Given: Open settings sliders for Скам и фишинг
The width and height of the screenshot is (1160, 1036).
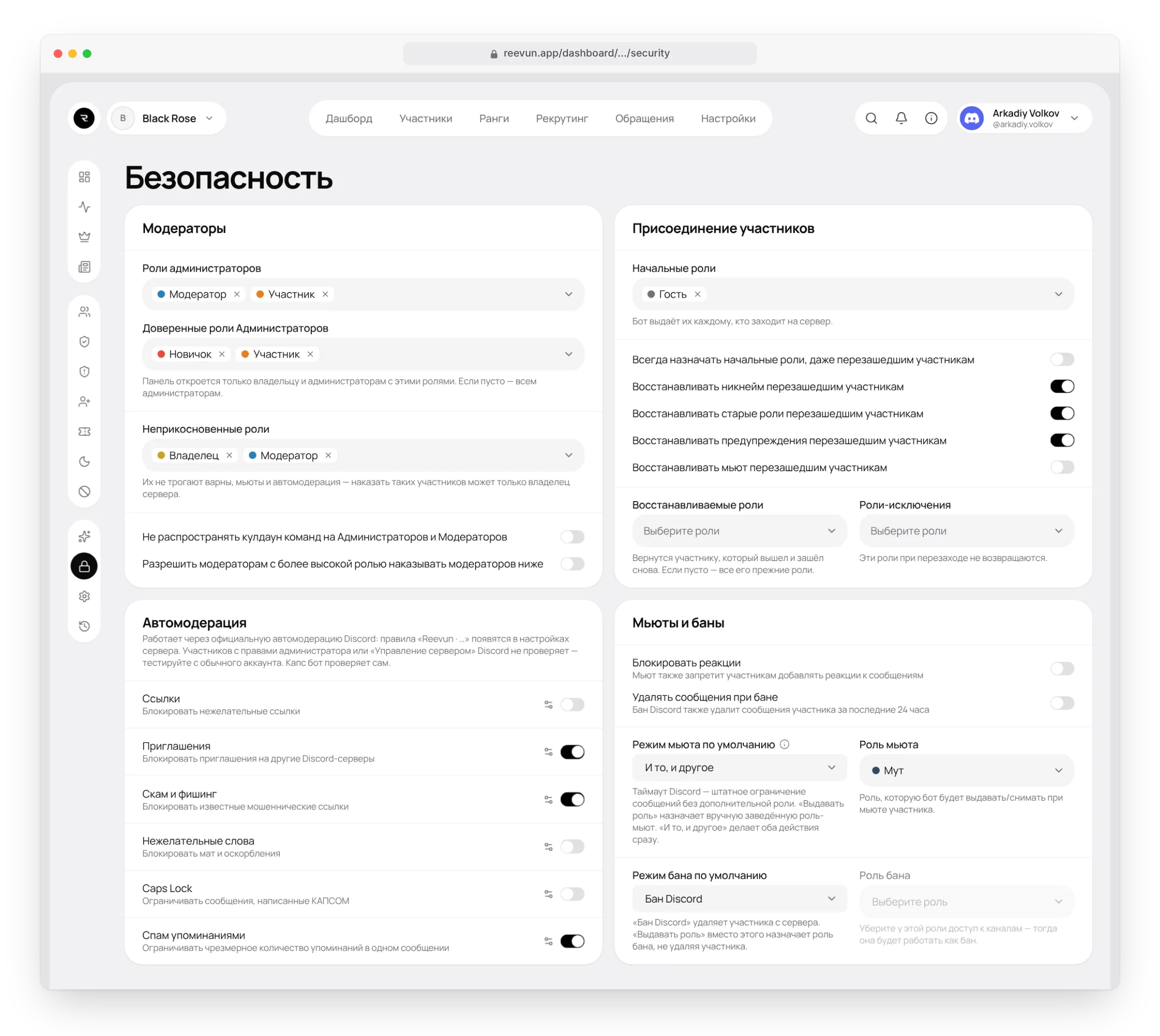Looking at the screenshot, I should 548,799.
